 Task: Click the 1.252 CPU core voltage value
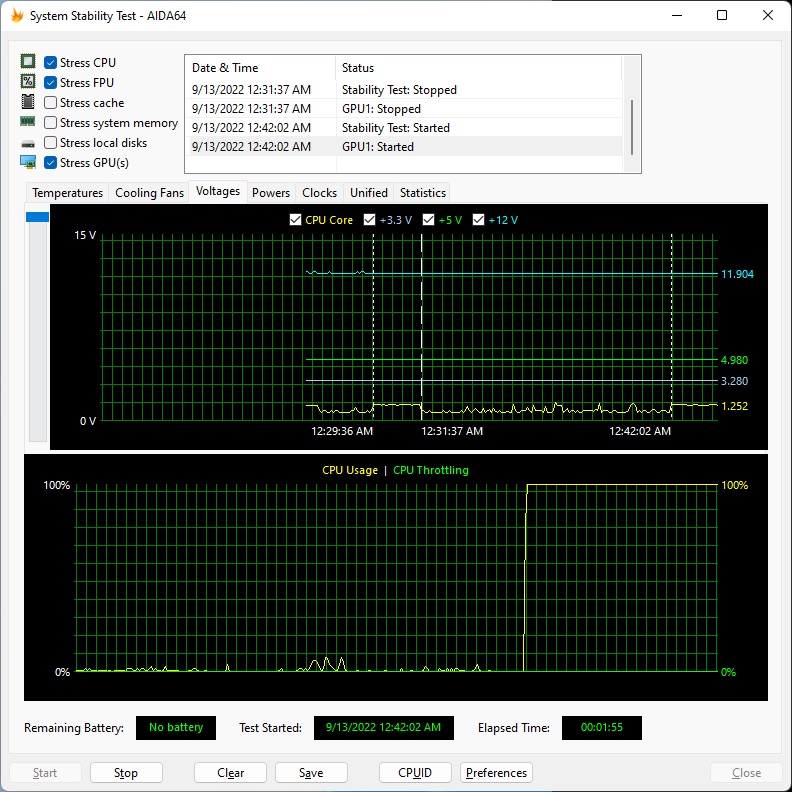(734, 406)
